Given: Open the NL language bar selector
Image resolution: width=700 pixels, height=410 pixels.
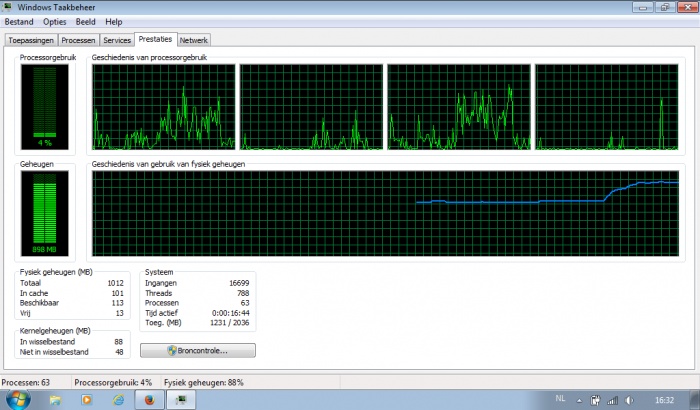Looking at the screenshot, I should tap(560, 398).
